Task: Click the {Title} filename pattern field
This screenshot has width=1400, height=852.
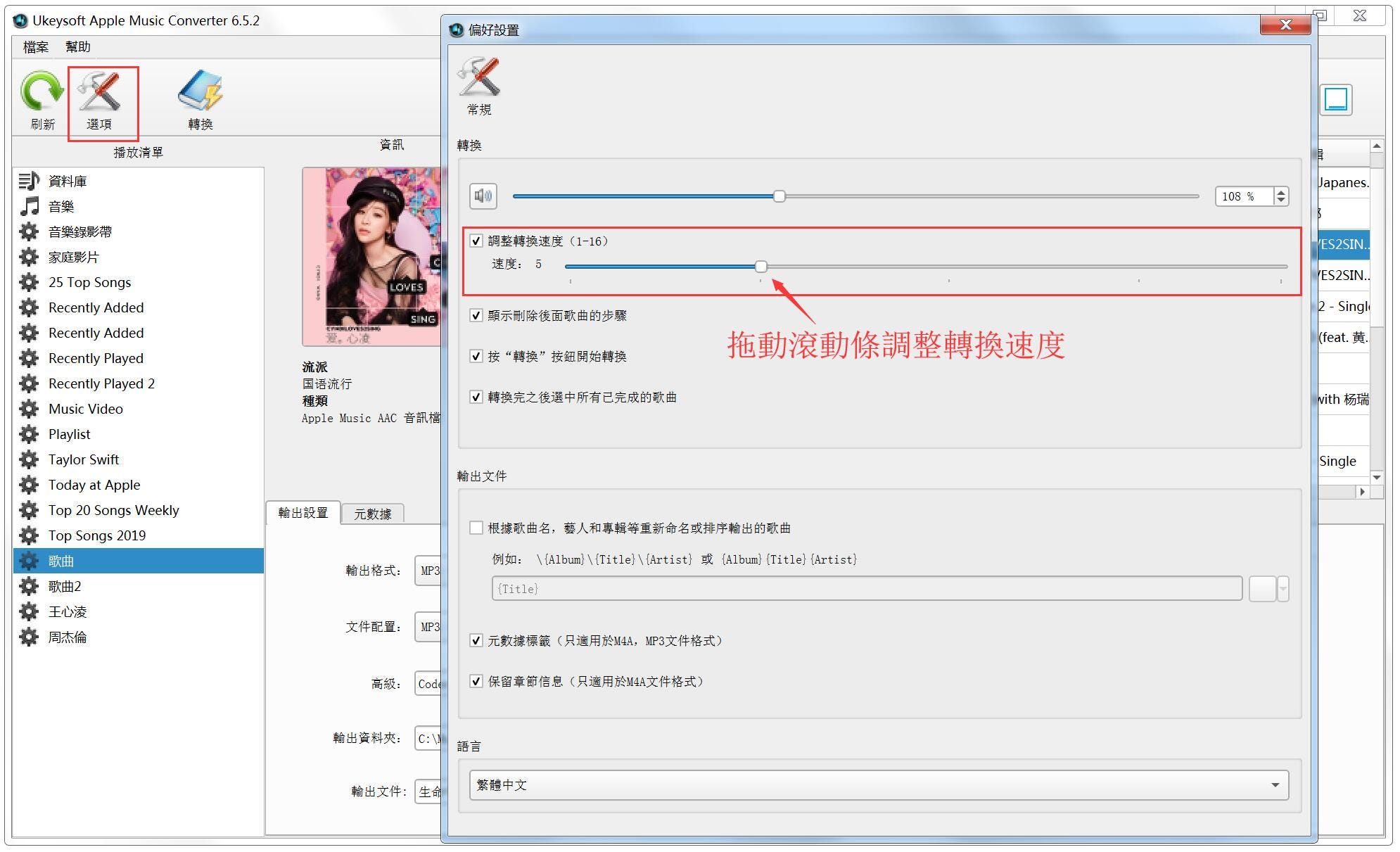Action: coord(867,589)
